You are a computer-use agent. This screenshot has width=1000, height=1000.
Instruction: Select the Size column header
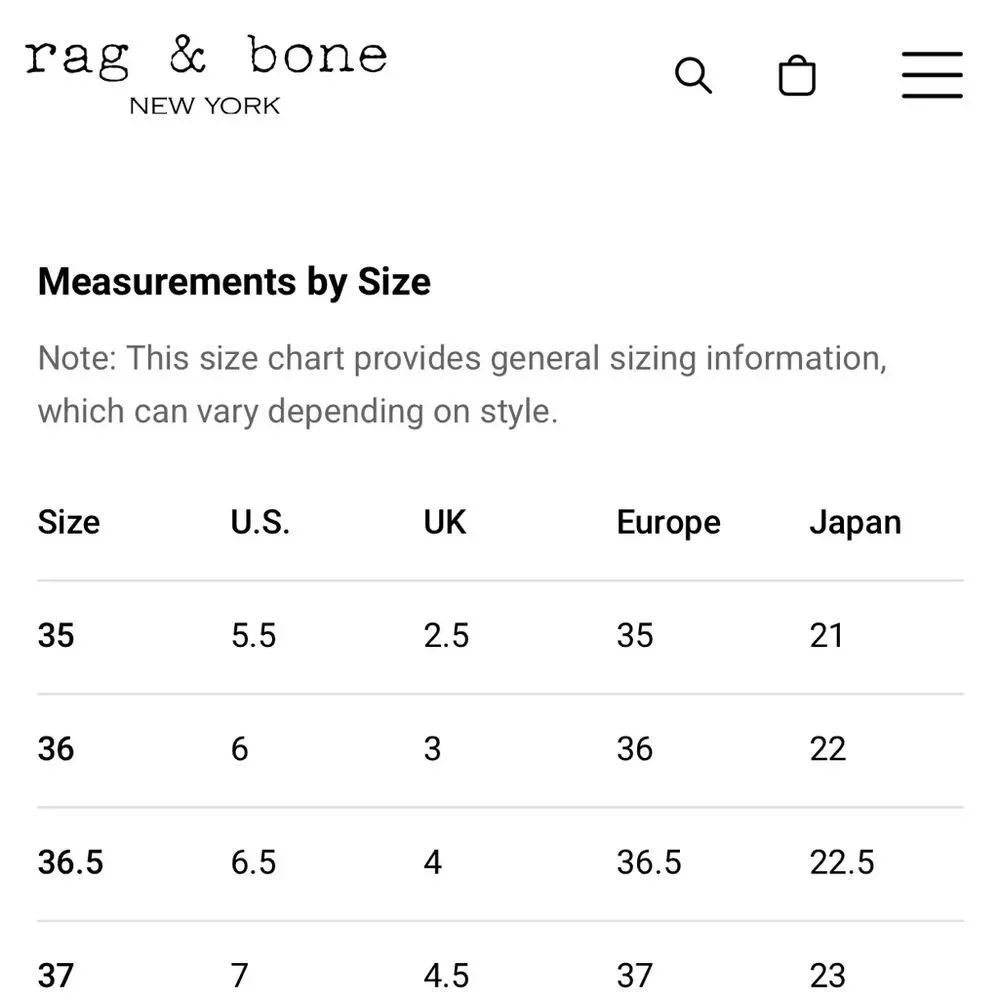(69, 522)
